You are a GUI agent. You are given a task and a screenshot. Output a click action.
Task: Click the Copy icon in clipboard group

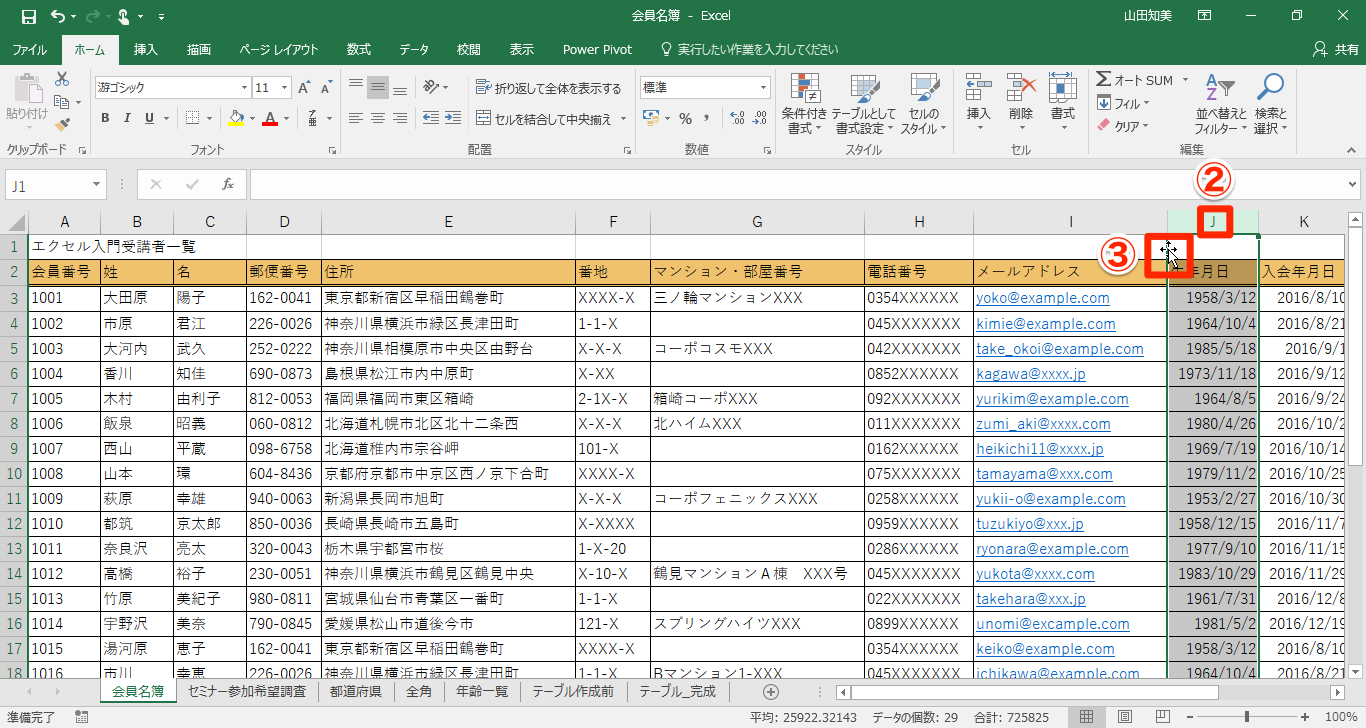tap(62, 102)
